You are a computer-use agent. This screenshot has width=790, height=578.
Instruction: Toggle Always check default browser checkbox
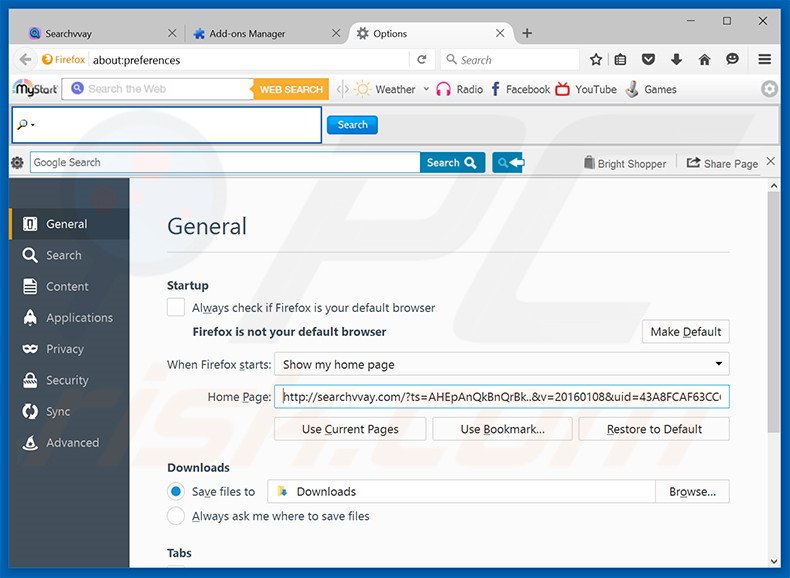coord(176,307)
